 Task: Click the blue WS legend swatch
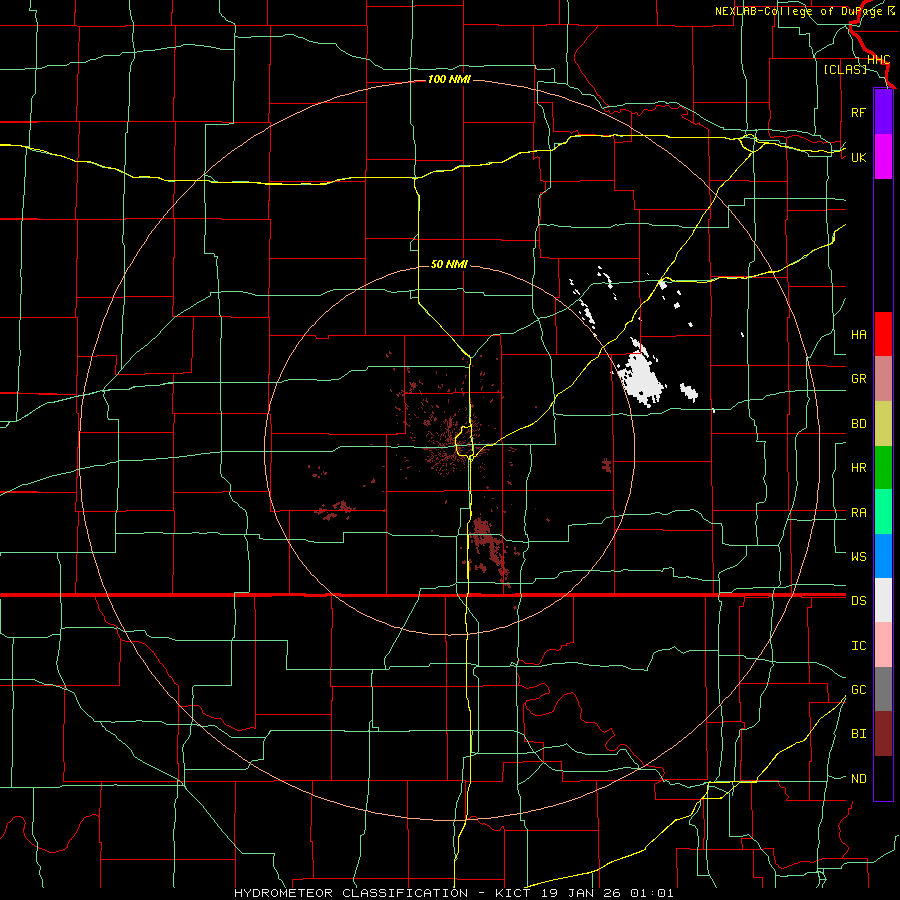(883, 556)
